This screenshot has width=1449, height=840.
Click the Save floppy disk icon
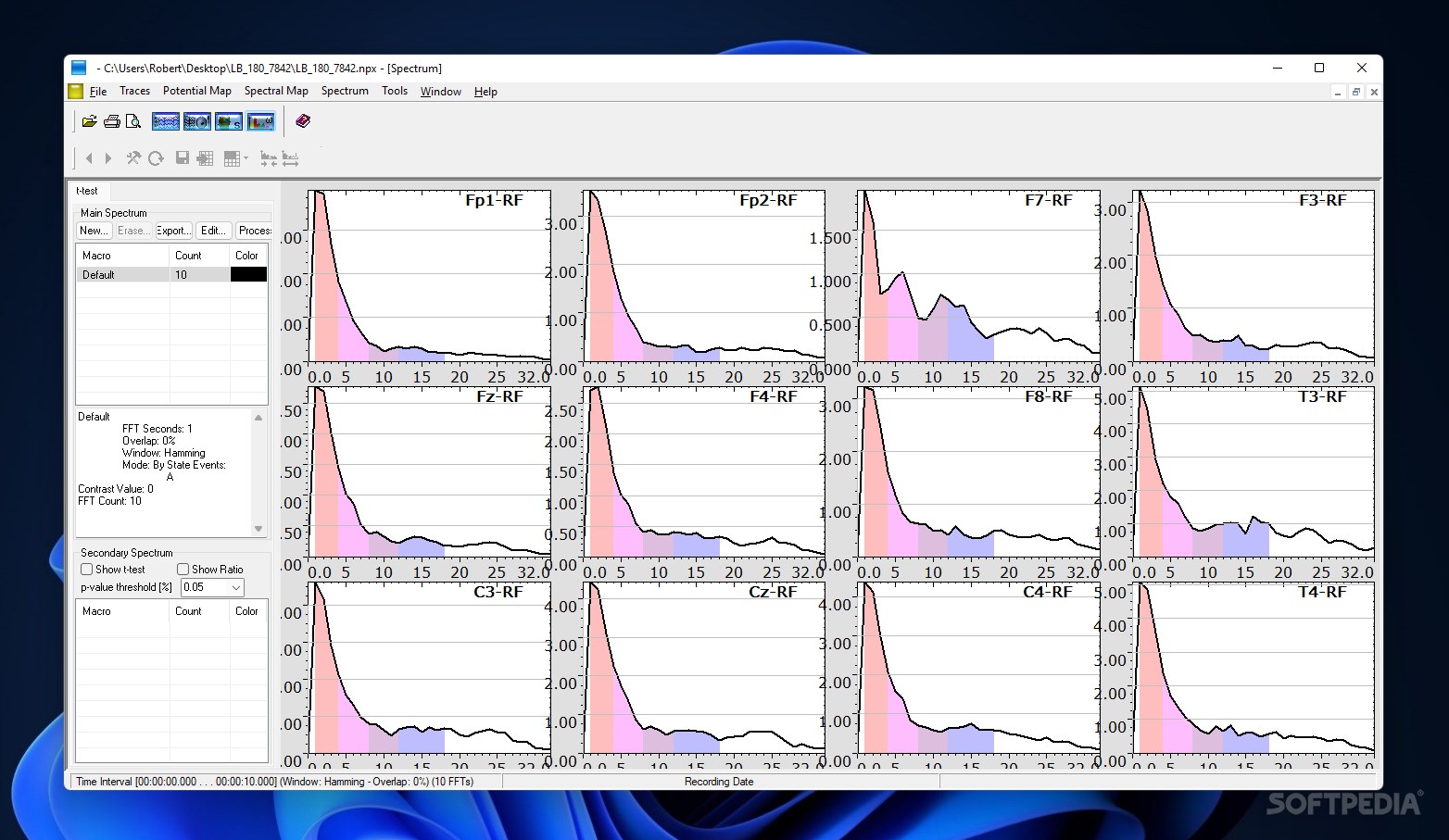pos(183,158)
